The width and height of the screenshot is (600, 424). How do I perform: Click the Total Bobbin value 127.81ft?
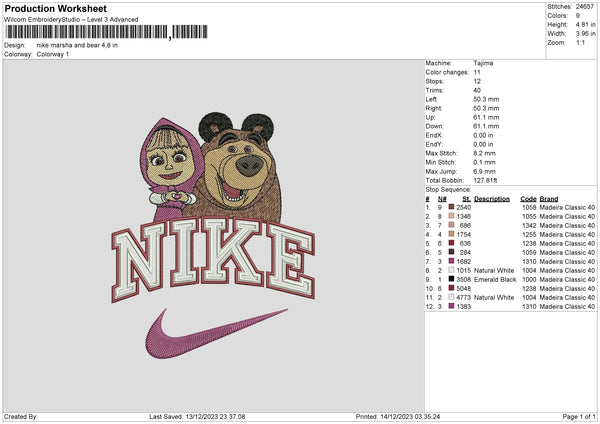coord(485,180)
